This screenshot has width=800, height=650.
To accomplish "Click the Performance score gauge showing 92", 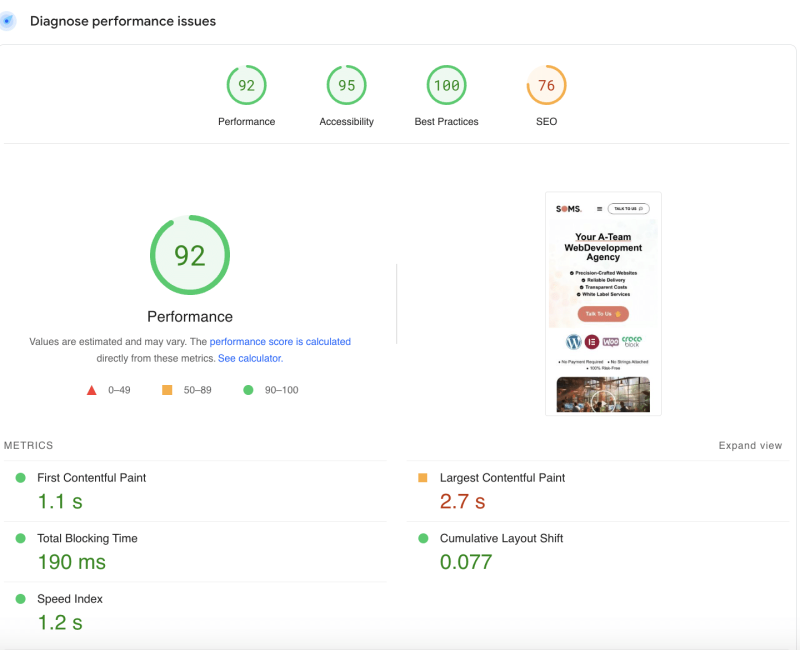I will pyautogui.click(x=246, y=86).
